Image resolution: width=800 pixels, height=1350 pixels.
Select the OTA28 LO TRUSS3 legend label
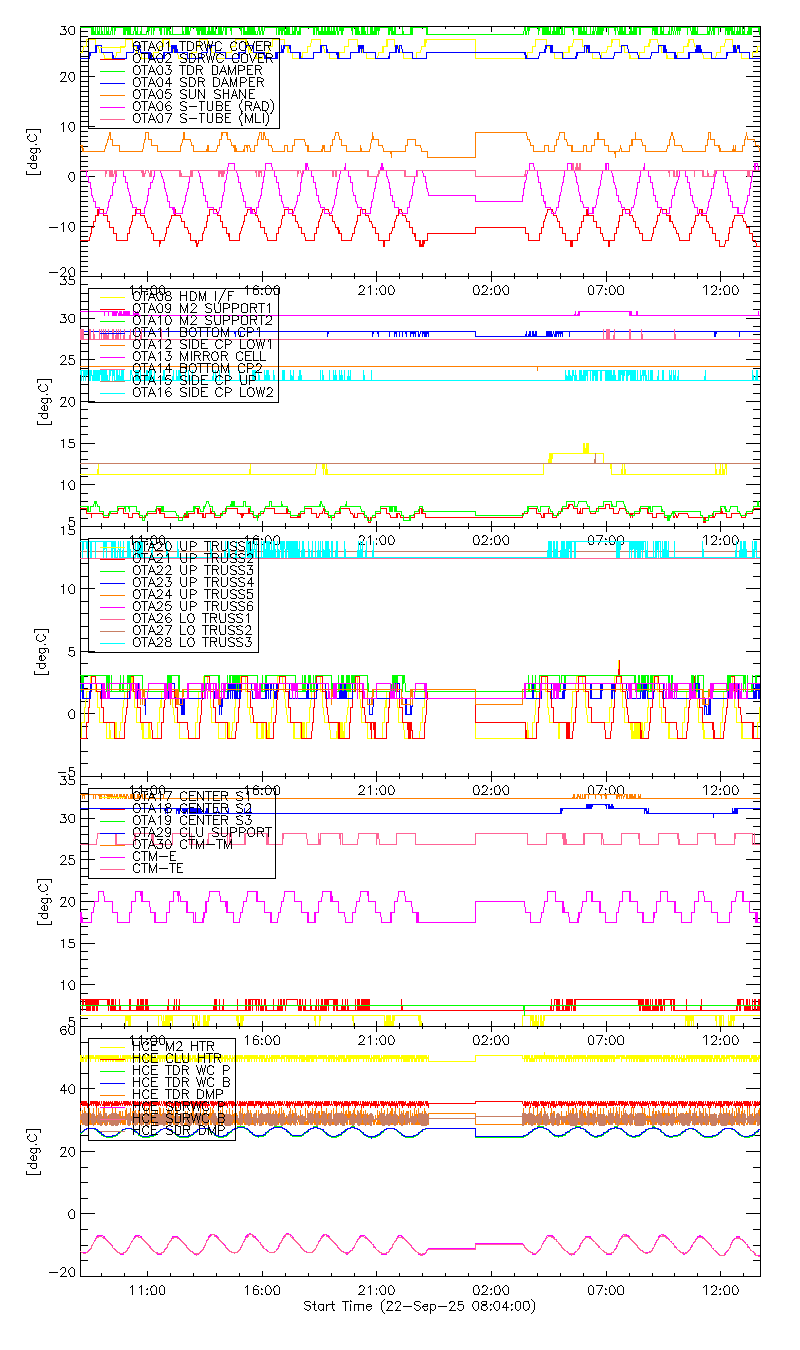[x=193, y=643]
